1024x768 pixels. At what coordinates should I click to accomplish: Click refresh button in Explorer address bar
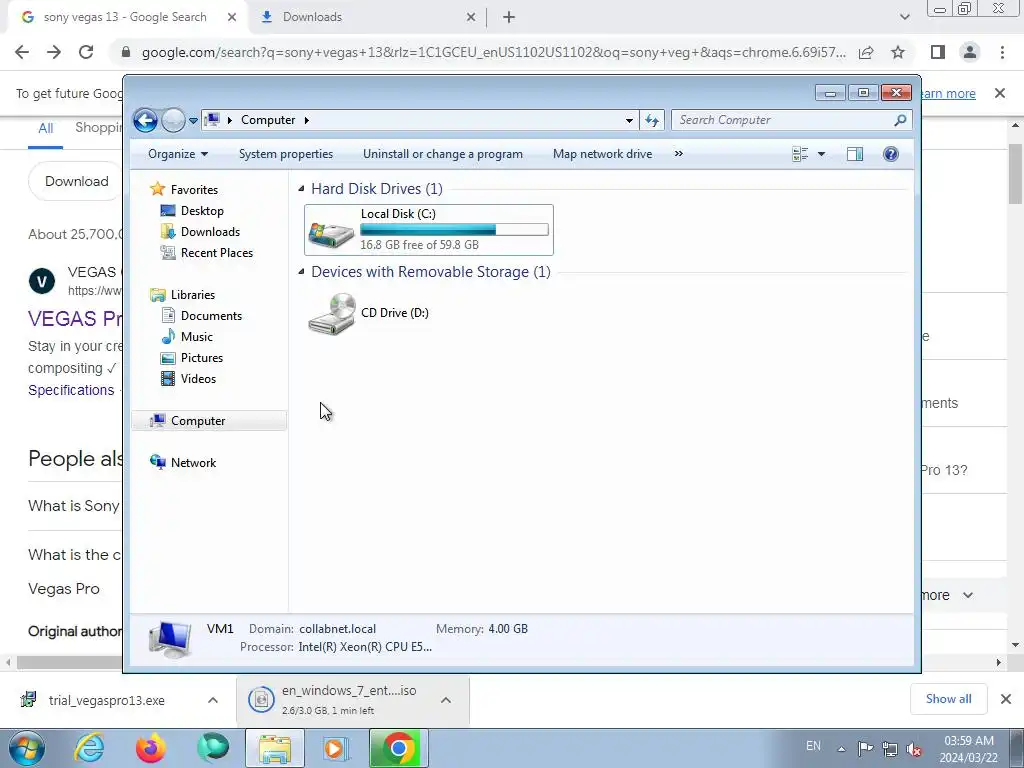click(x=652, y=120)
